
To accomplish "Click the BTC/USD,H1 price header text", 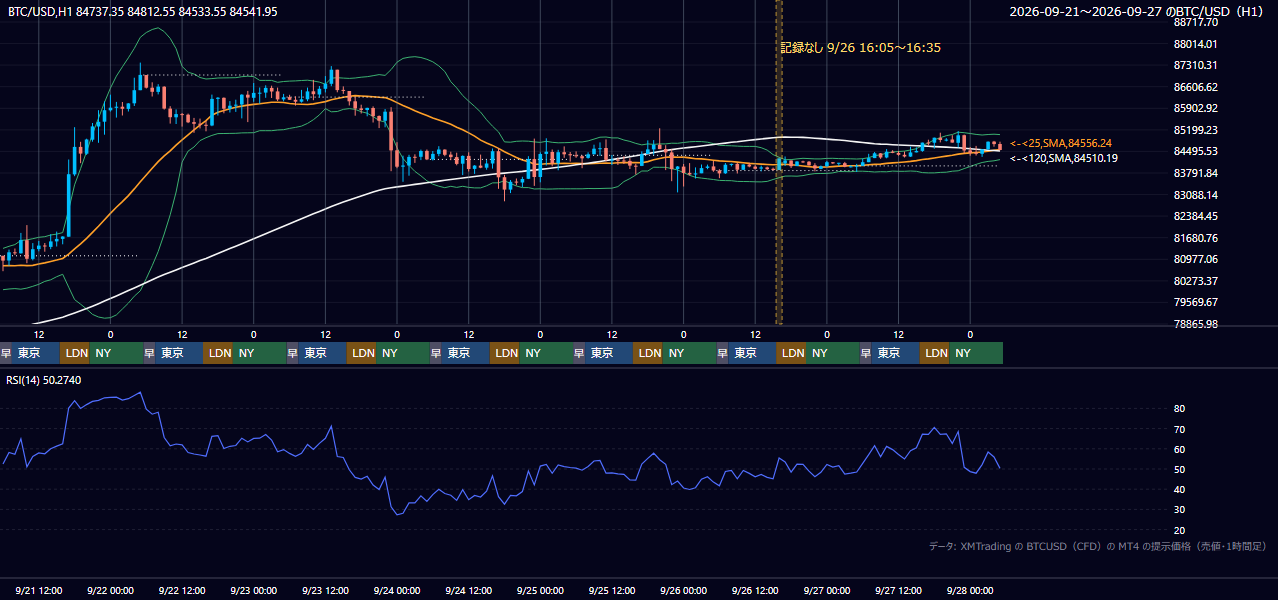I will pyautogui.click(x=143, y=11).
